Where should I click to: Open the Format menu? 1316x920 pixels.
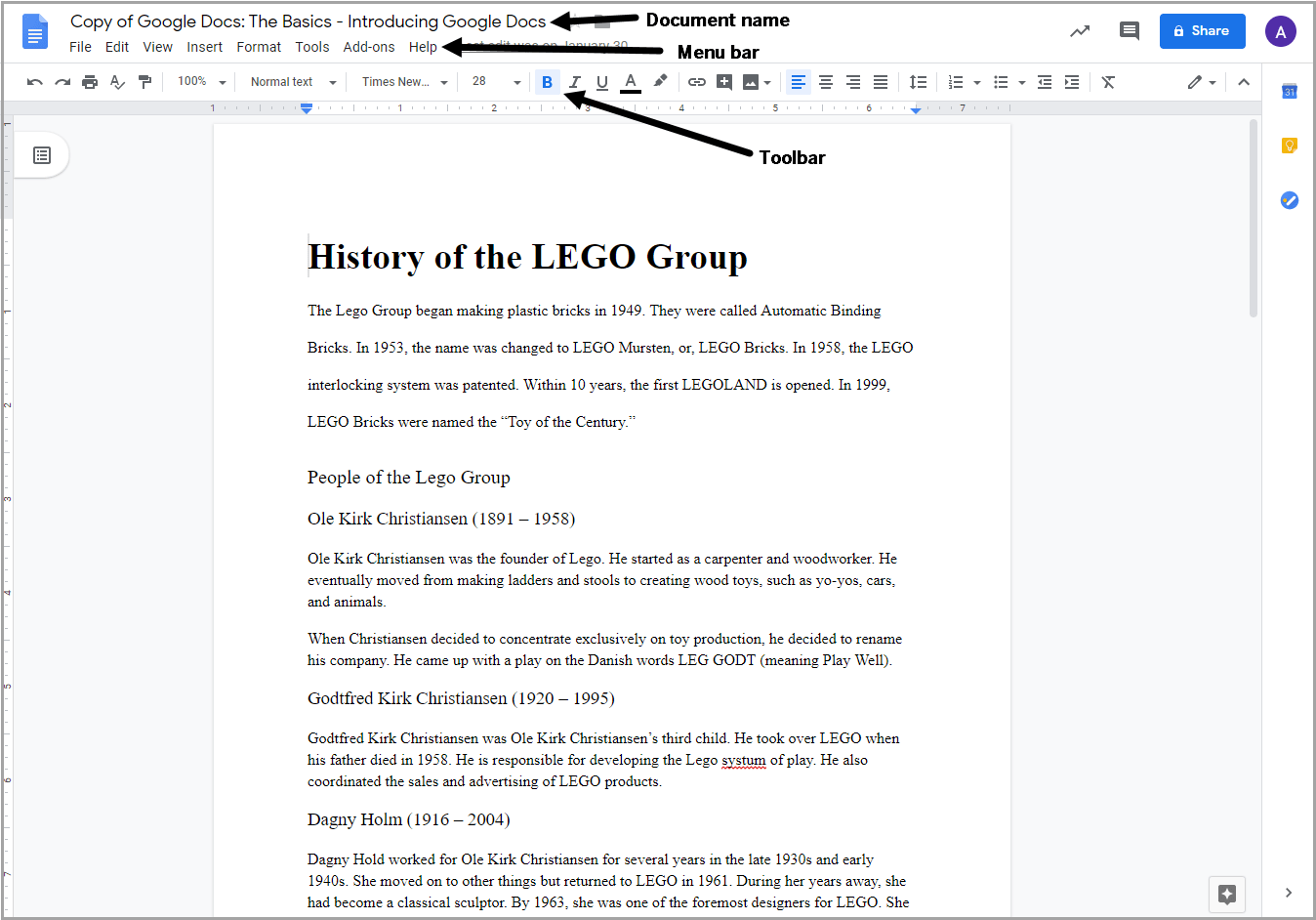[259, 47]
